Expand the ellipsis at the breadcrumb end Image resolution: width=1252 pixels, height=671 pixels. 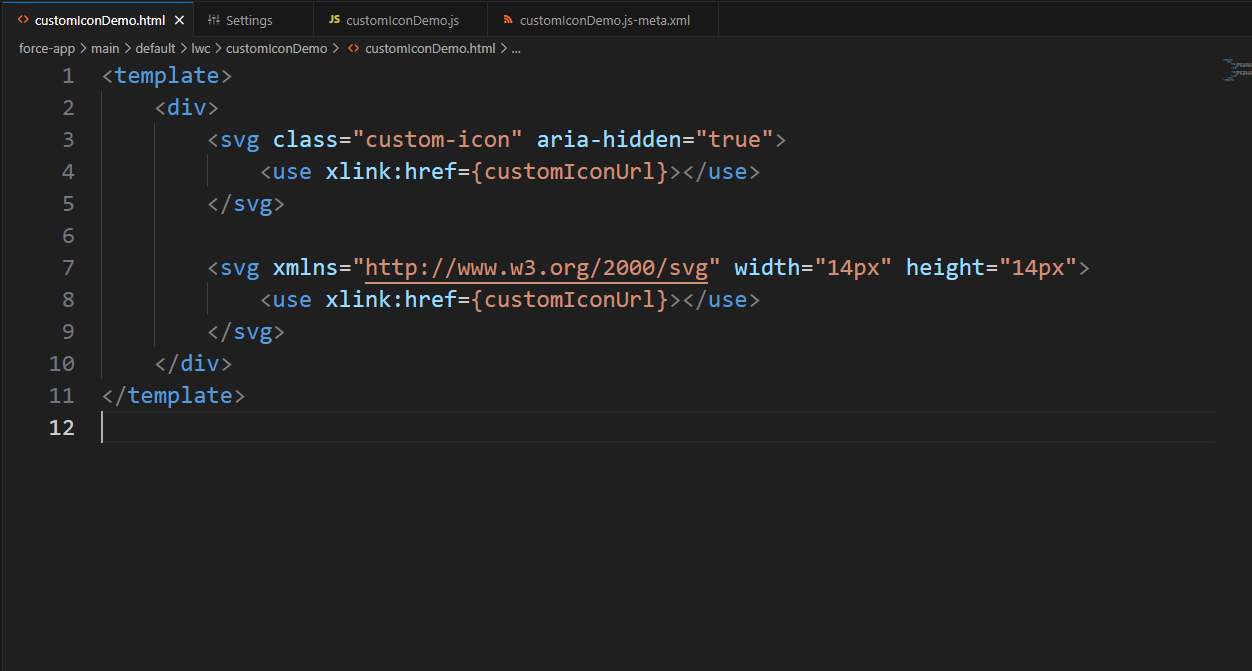point(516,47)
